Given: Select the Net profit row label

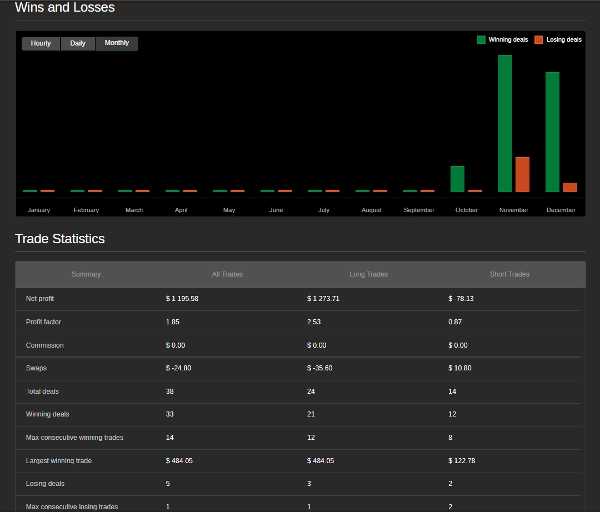Looking at the screenshot, I should click(x=41, y=299).
